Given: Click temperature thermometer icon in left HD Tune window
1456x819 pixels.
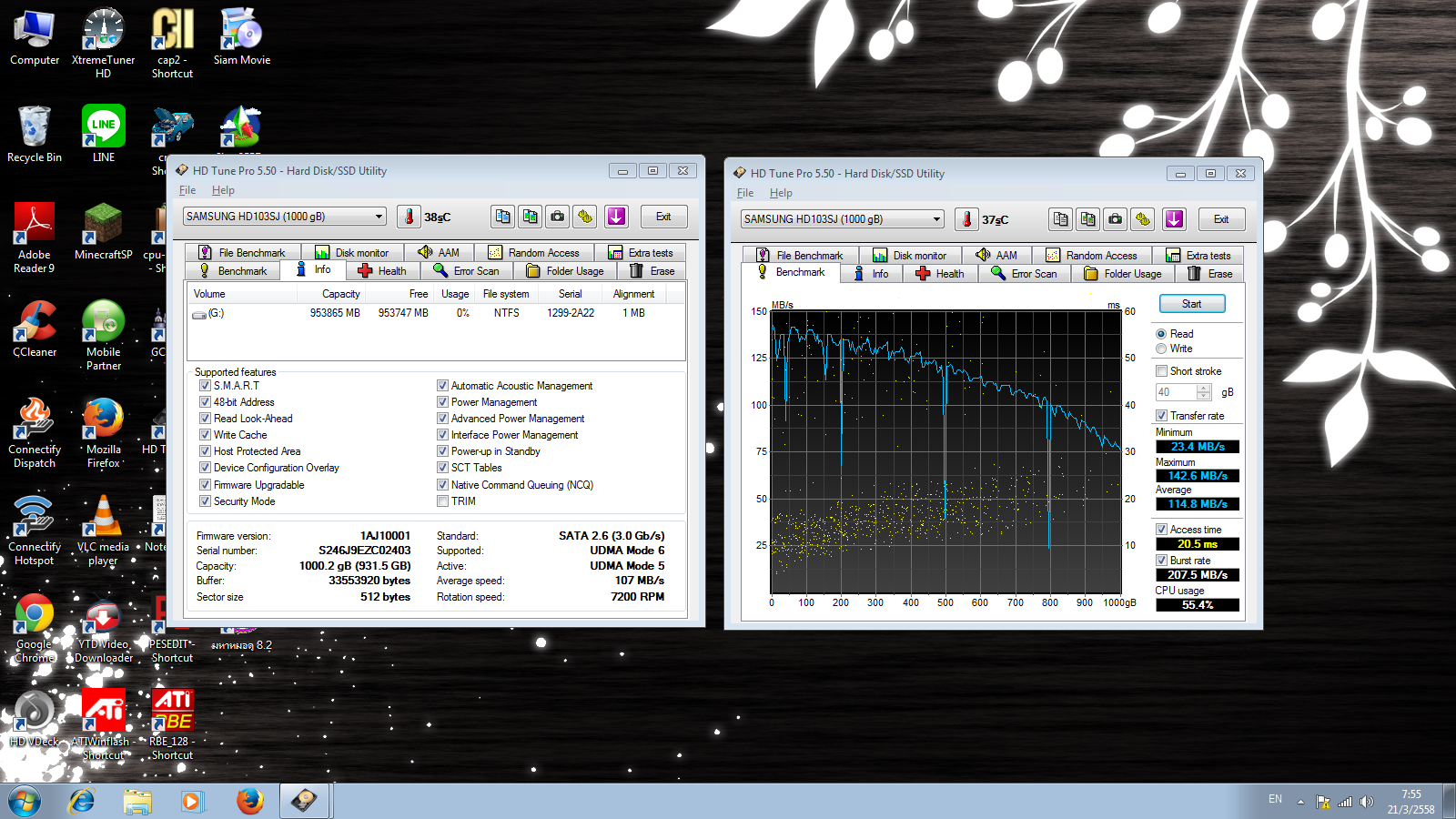Looking at the screenshot, I should [x=409, y=217].
